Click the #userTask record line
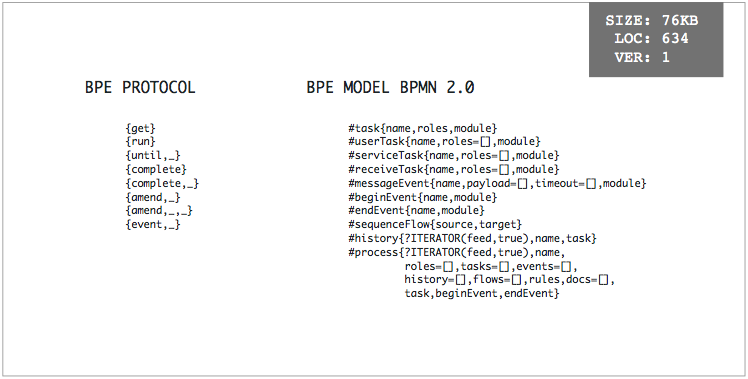The width and height of the screenshot is (748, 379). (444, 142)
